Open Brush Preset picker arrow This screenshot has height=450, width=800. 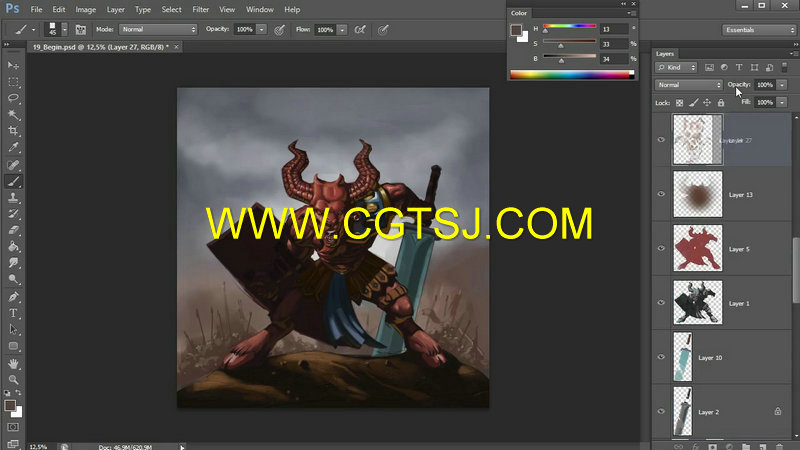(x=64, y=30)
